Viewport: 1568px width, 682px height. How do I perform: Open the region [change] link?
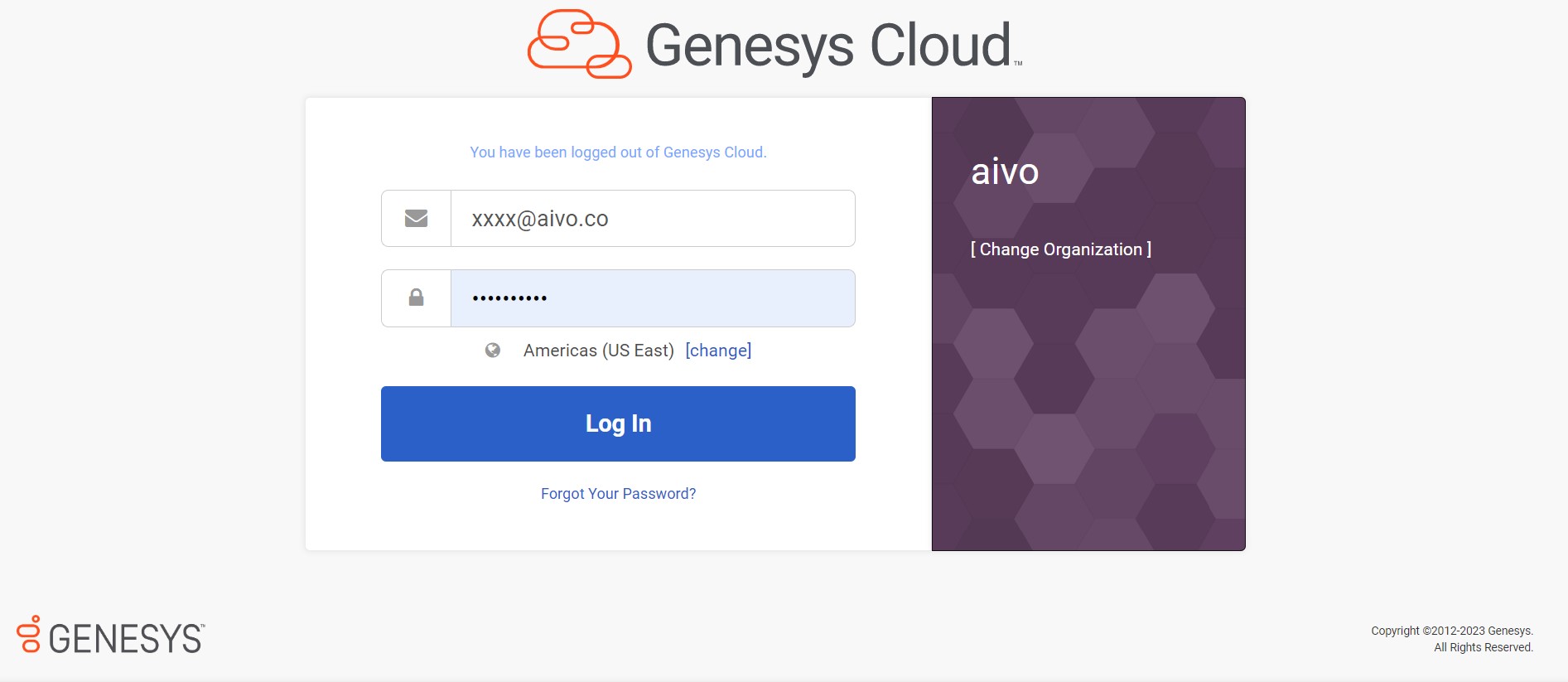[x=718, y=351]
